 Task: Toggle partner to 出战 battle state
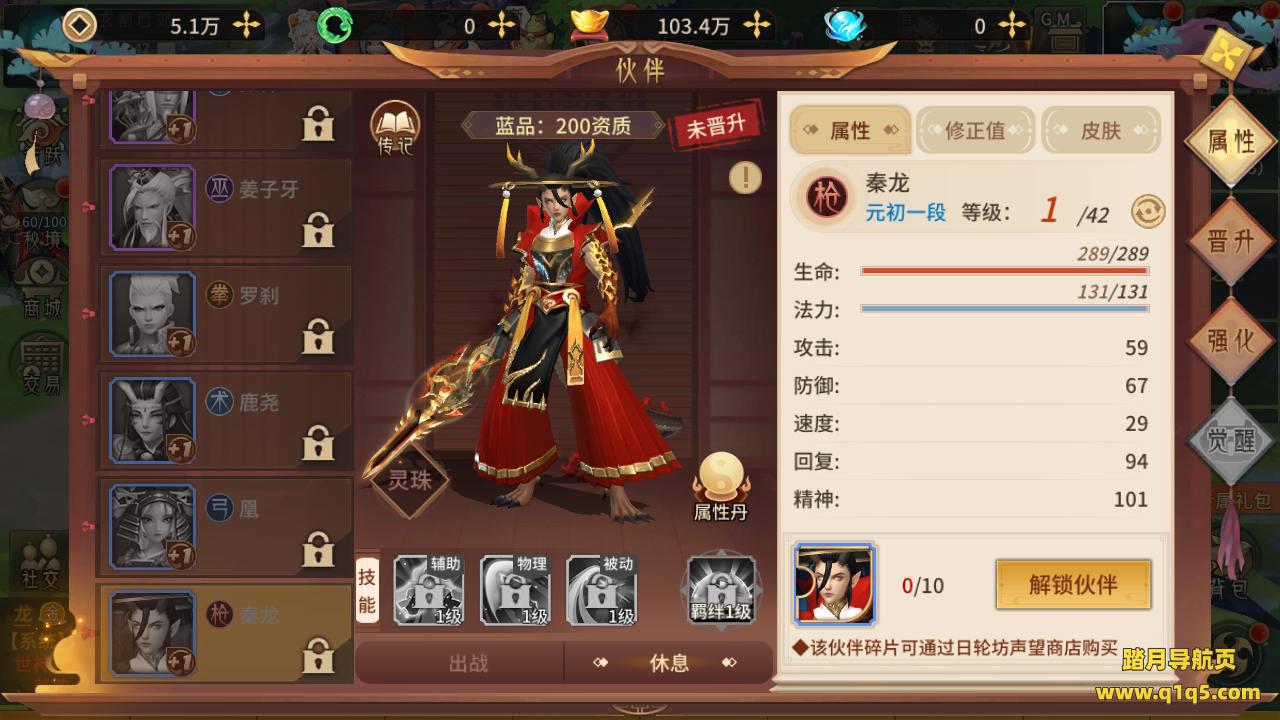click(467, 663)
